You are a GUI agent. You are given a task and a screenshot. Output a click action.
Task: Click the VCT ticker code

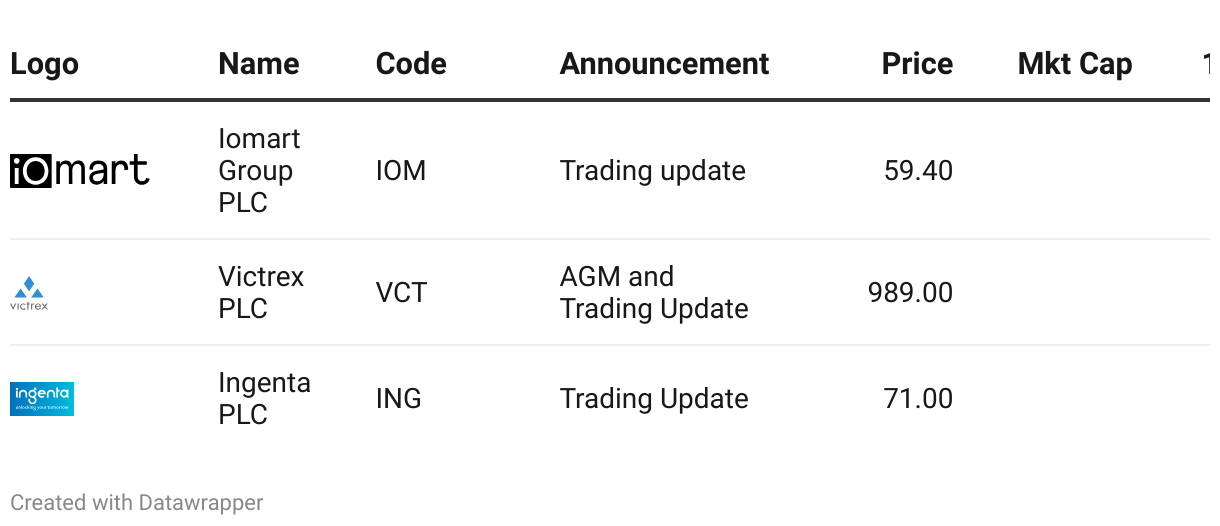point(401,293)
